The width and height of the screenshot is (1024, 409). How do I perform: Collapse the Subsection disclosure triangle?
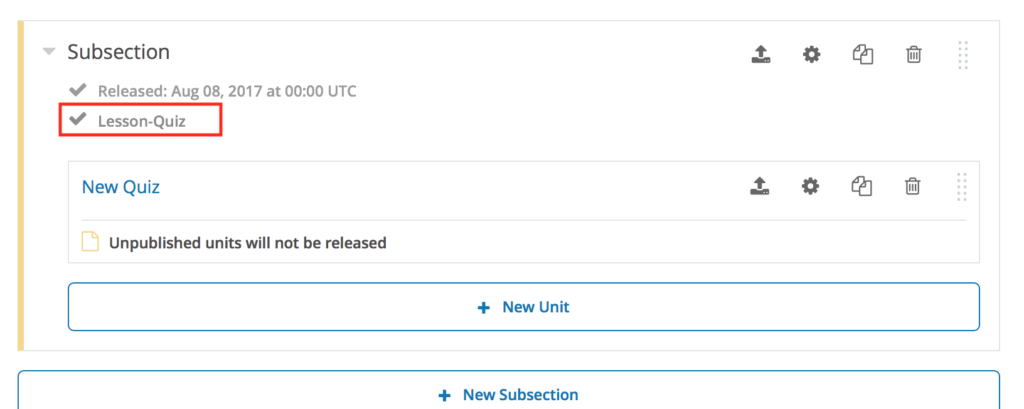pos(49,52)
